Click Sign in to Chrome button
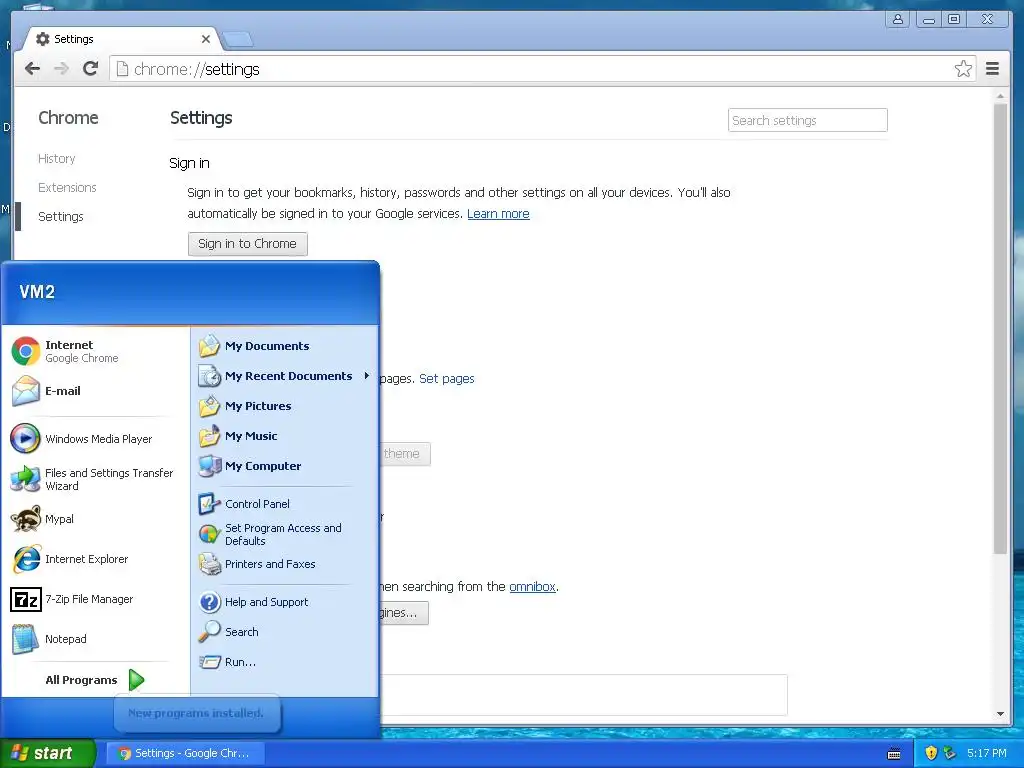1024x768 pixels. [x=248, y=244]
